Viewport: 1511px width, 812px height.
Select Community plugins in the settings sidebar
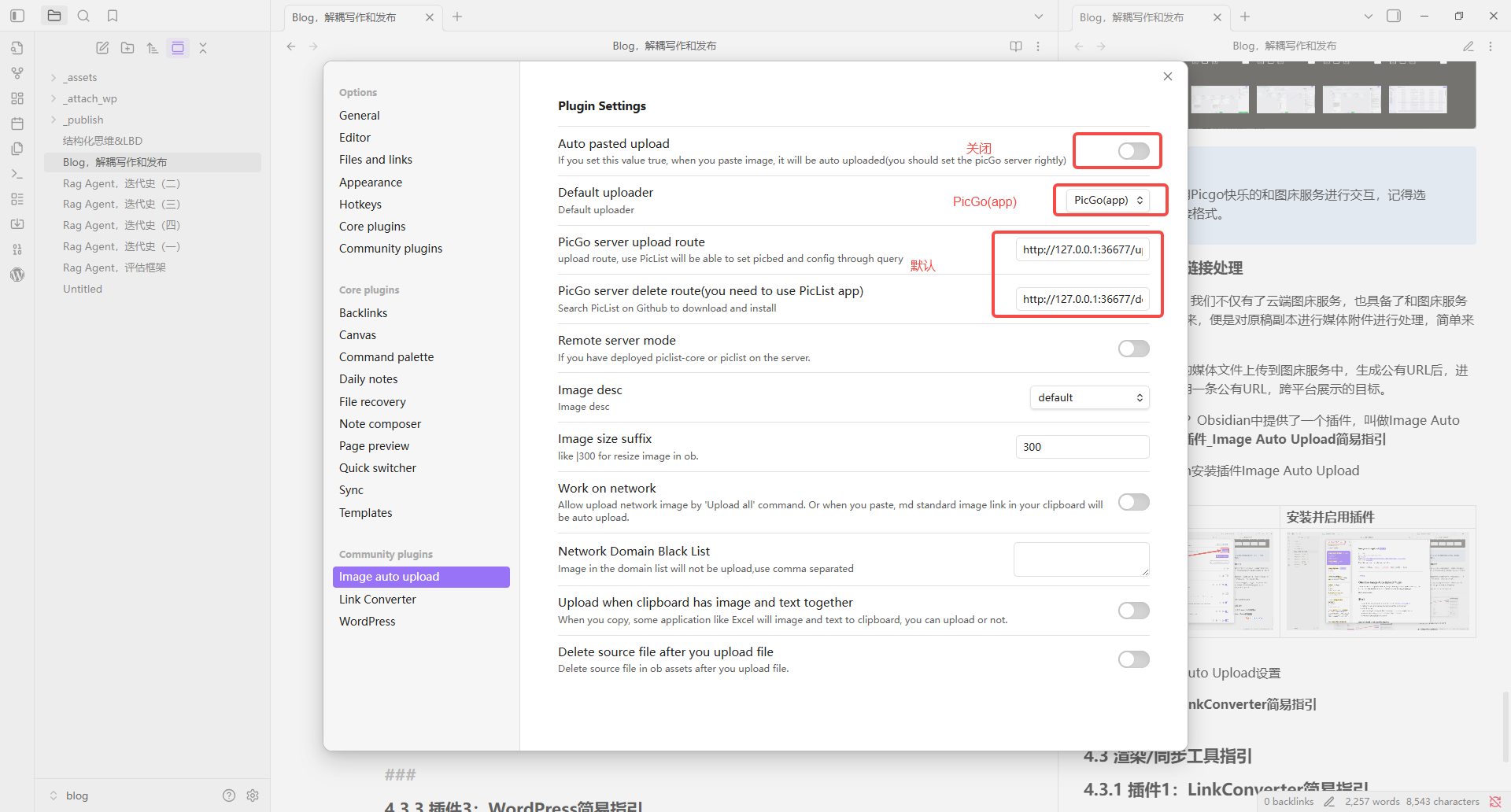390,249
